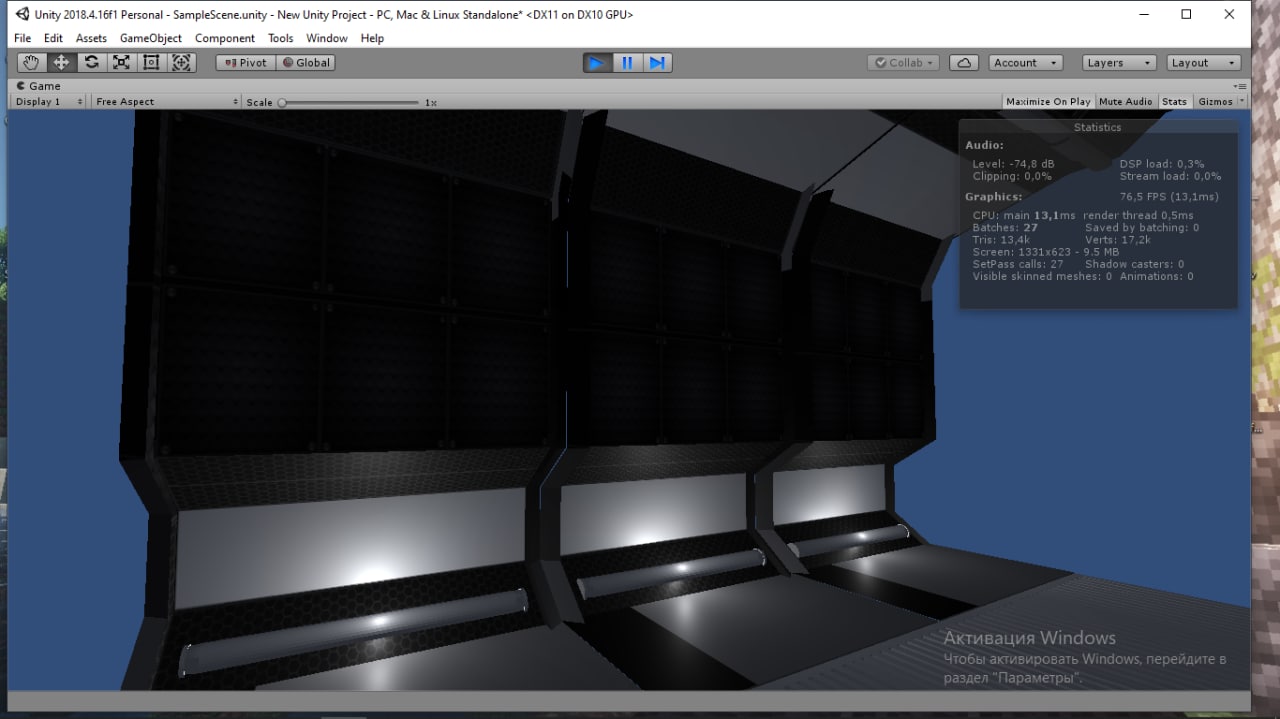Hide the Stats overlay
This screenshot has height=719, width=1280.
pos(1174,101)
